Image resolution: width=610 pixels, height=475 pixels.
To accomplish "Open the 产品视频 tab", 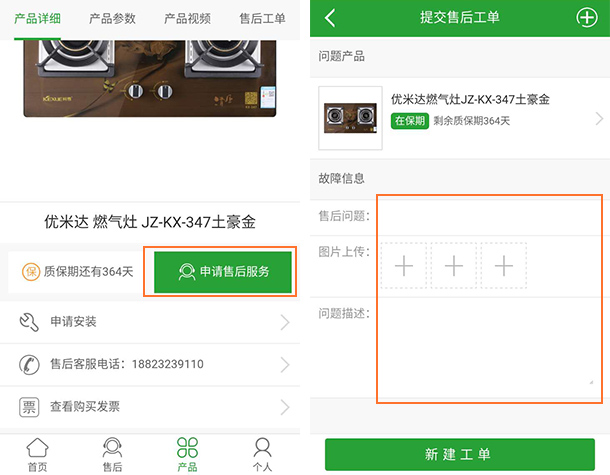I will pyautogui.click(x=188, y=18).
